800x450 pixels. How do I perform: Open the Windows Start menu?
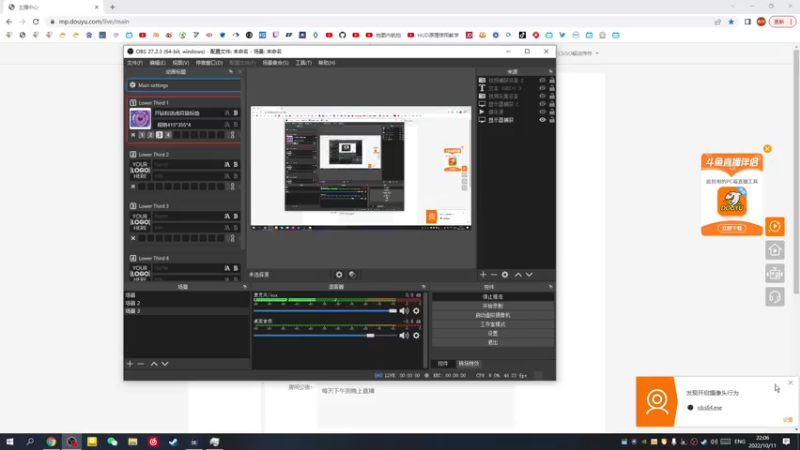(x=10, y=442)
